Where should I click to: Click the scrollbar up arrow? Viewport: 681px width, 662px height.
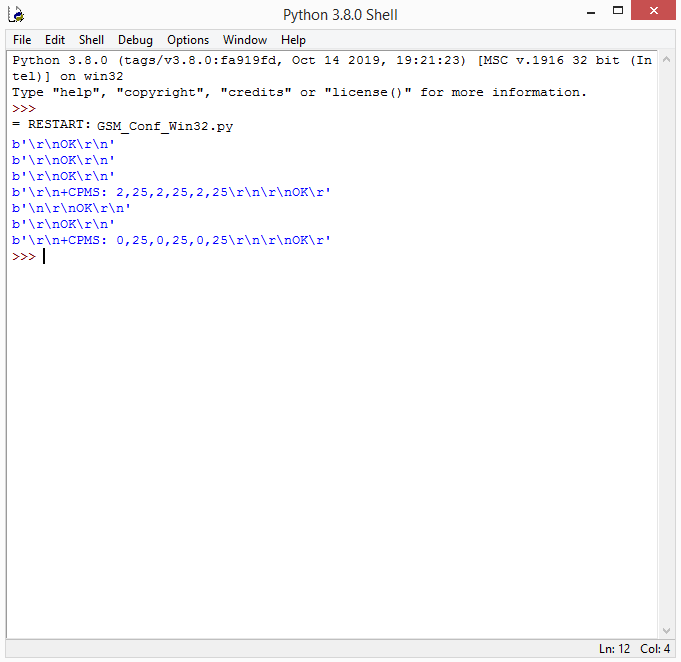click(666, 59)
